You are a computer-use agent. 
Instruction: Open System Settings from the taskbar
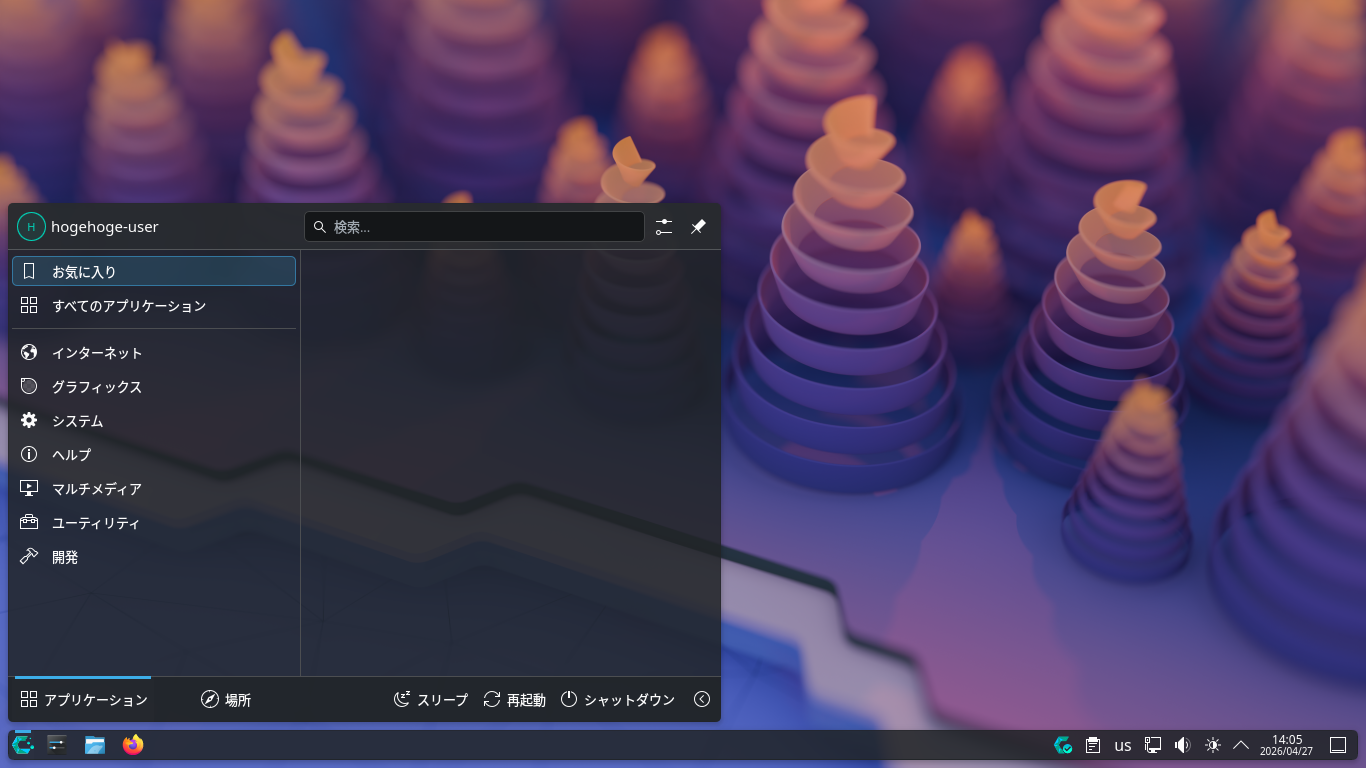click(x=56, y=744)
